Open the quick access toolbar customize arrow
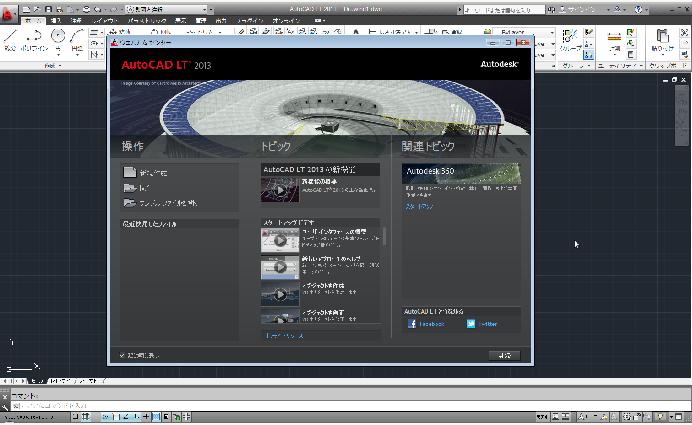The height and width of the screenshot is (425, 692). [212, 9]
